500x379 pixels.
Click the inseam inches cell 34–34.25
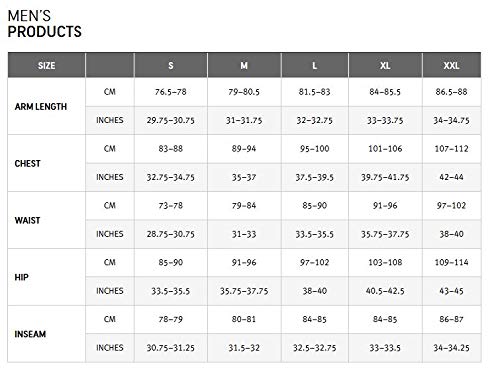(x=451, y=348)
